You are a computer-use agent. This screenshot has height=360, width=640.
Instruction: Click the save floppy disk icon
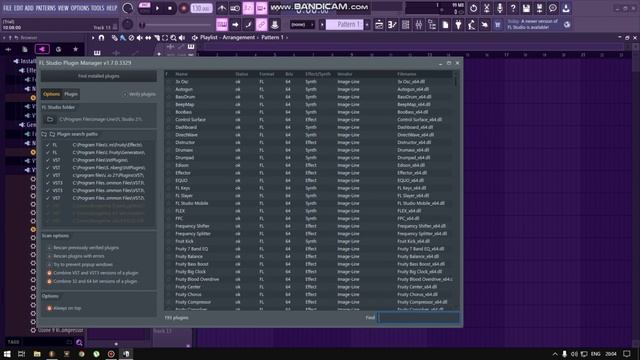pyautogui.click(x=526, y=8)
